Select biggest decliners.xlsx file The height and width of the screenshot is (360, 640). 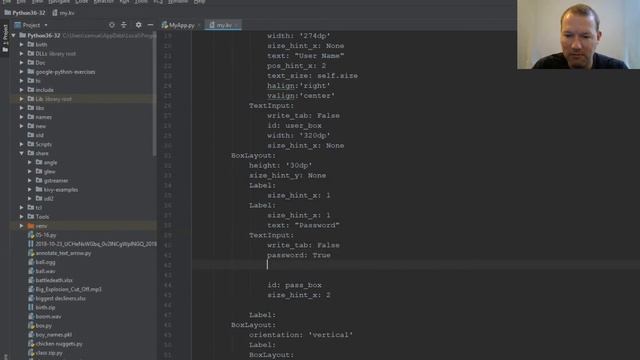click(x=57, y=298)
